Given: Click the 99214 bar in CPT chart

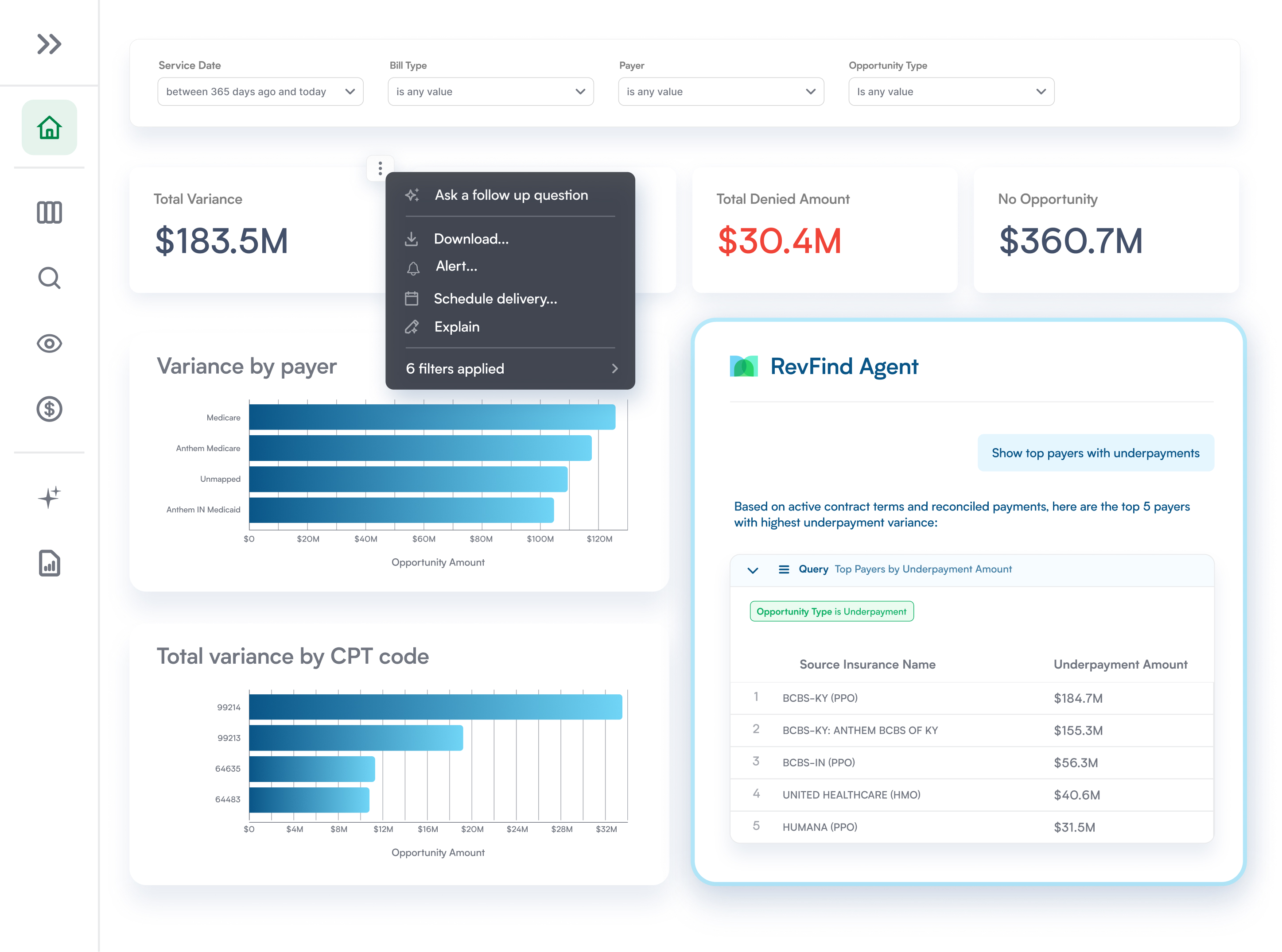Looking at the screenshot, I should pyautogui.click(x=435, y=707).
